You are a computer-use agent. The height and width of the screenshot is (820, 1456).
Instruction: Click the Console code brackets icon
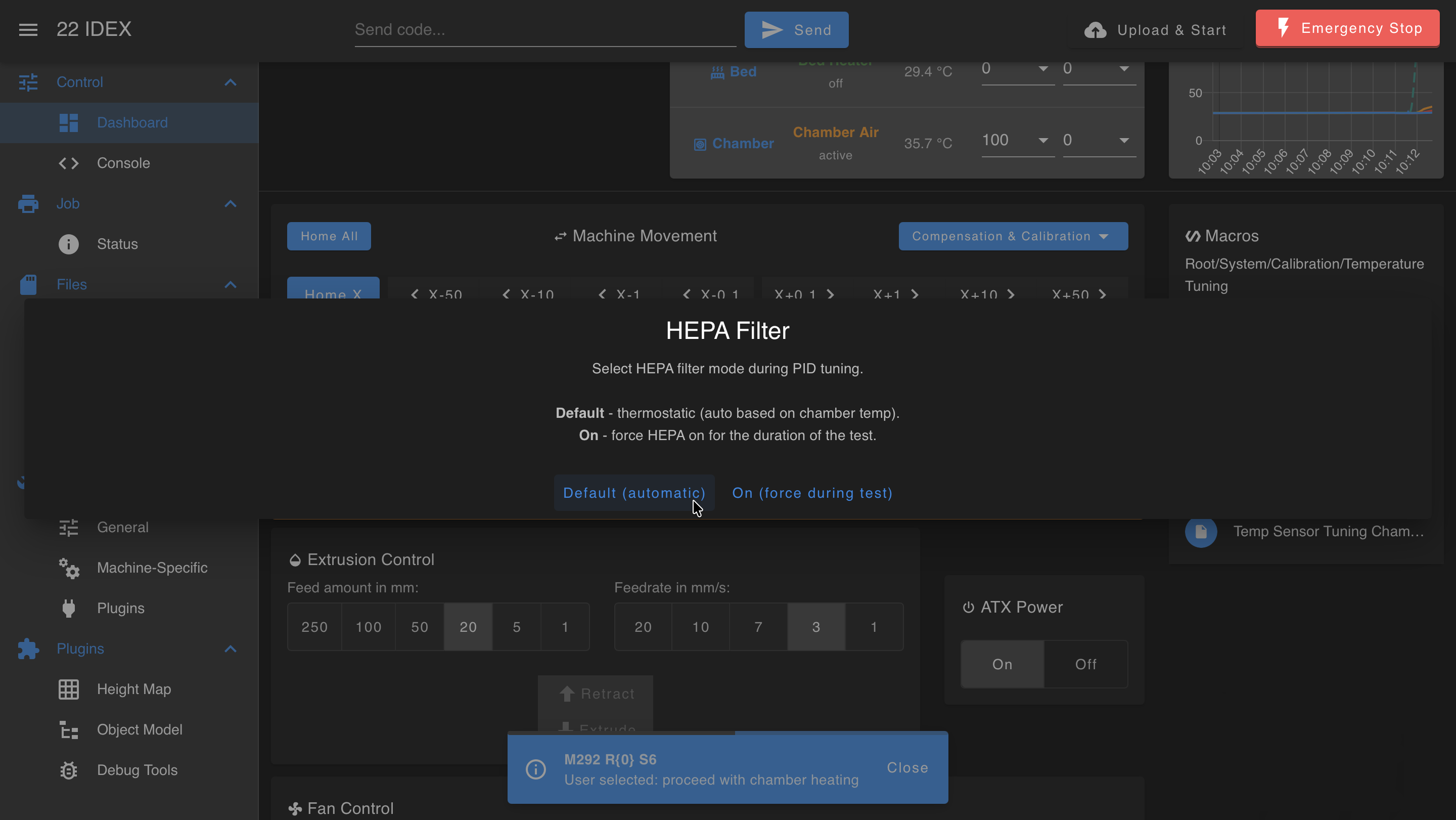[68, 163]
